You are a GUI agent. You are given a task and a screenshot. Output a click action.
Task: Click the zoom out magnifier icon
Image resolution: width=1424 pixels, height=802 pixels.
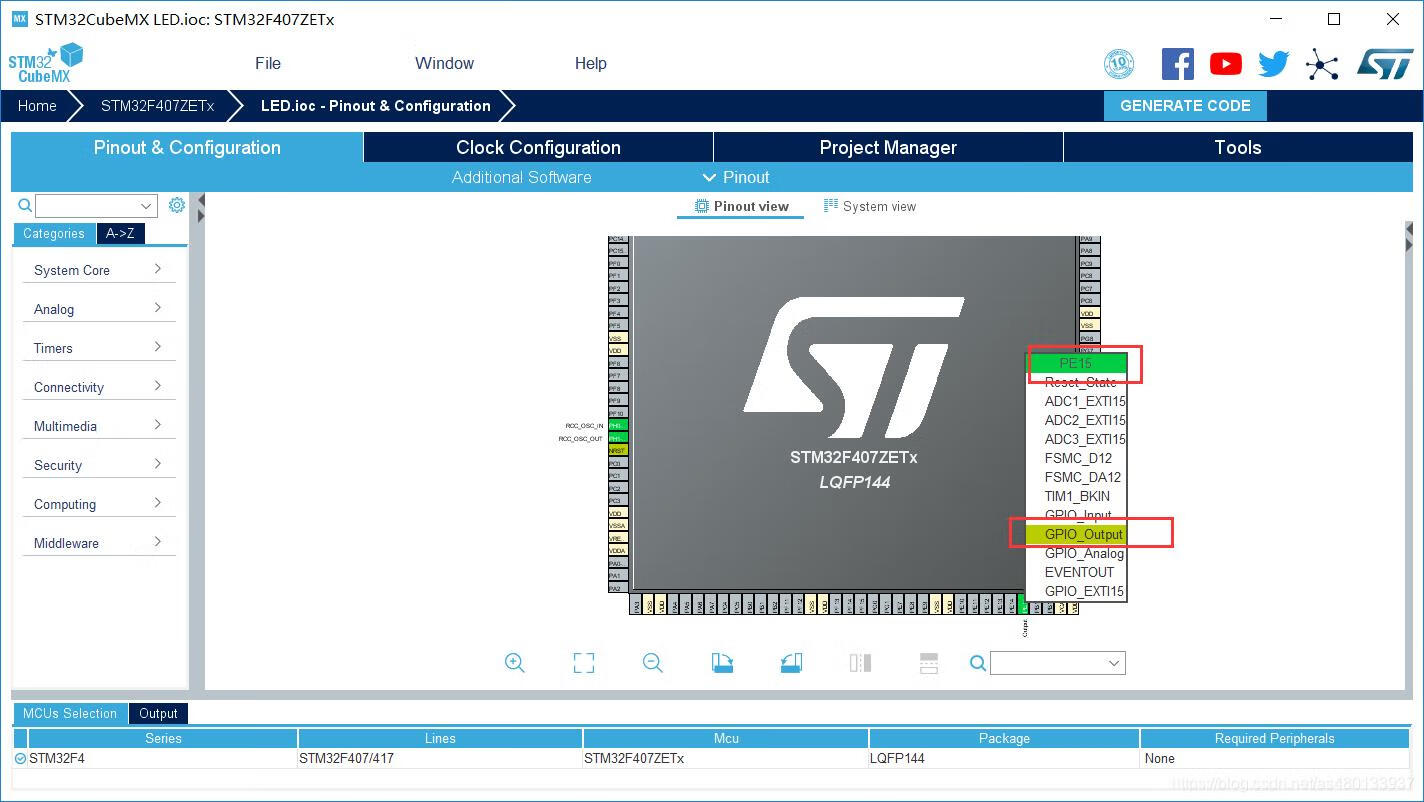tap(653, 663)
